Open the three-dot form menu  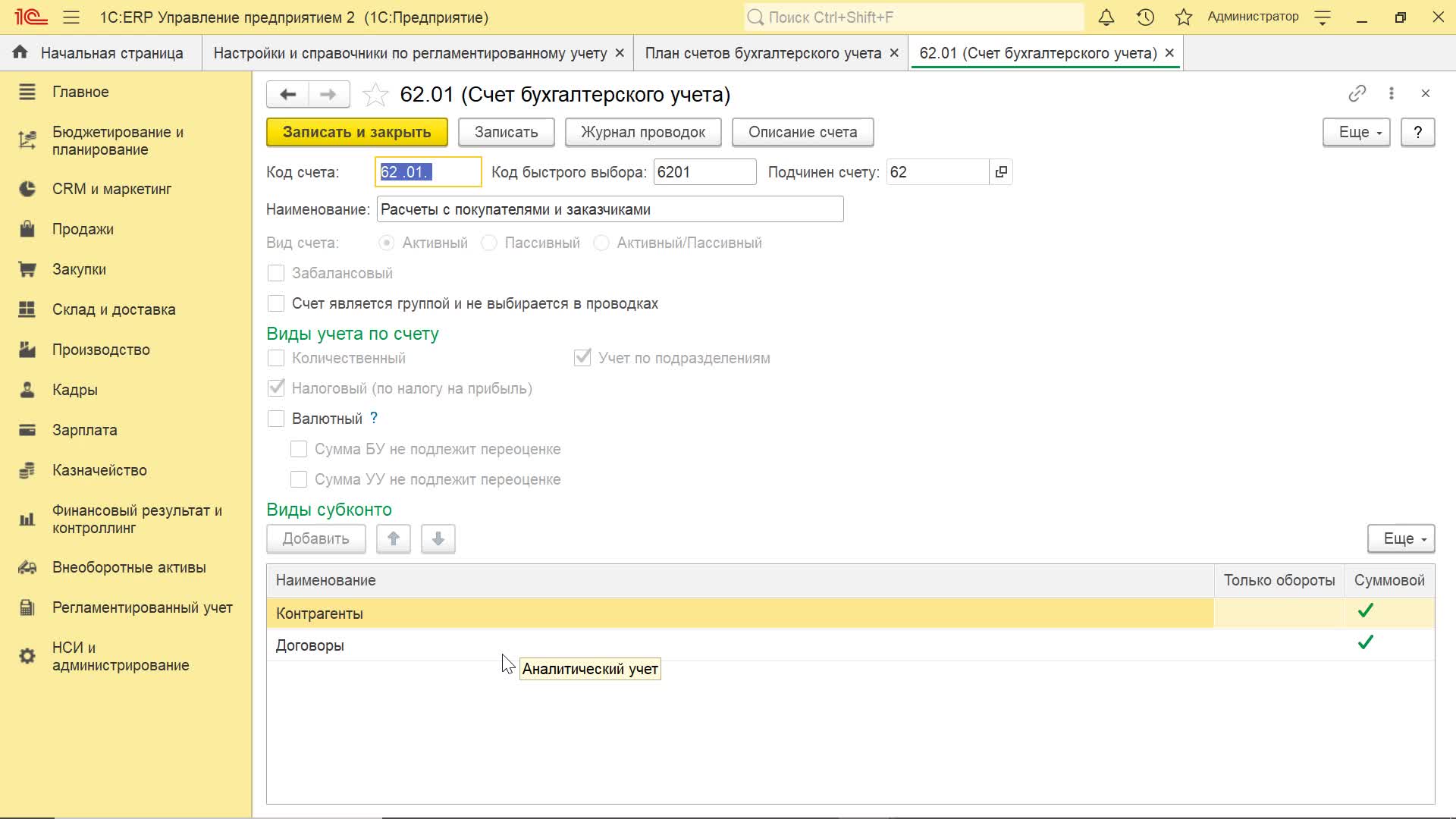[x=1391, y=93]
